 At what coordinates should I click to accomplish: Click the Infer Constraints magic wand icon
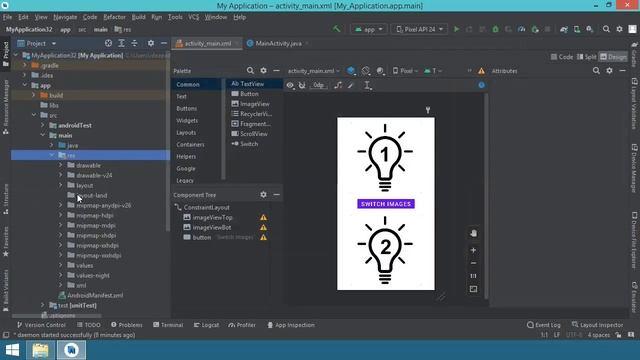click(x=351, y=85)
